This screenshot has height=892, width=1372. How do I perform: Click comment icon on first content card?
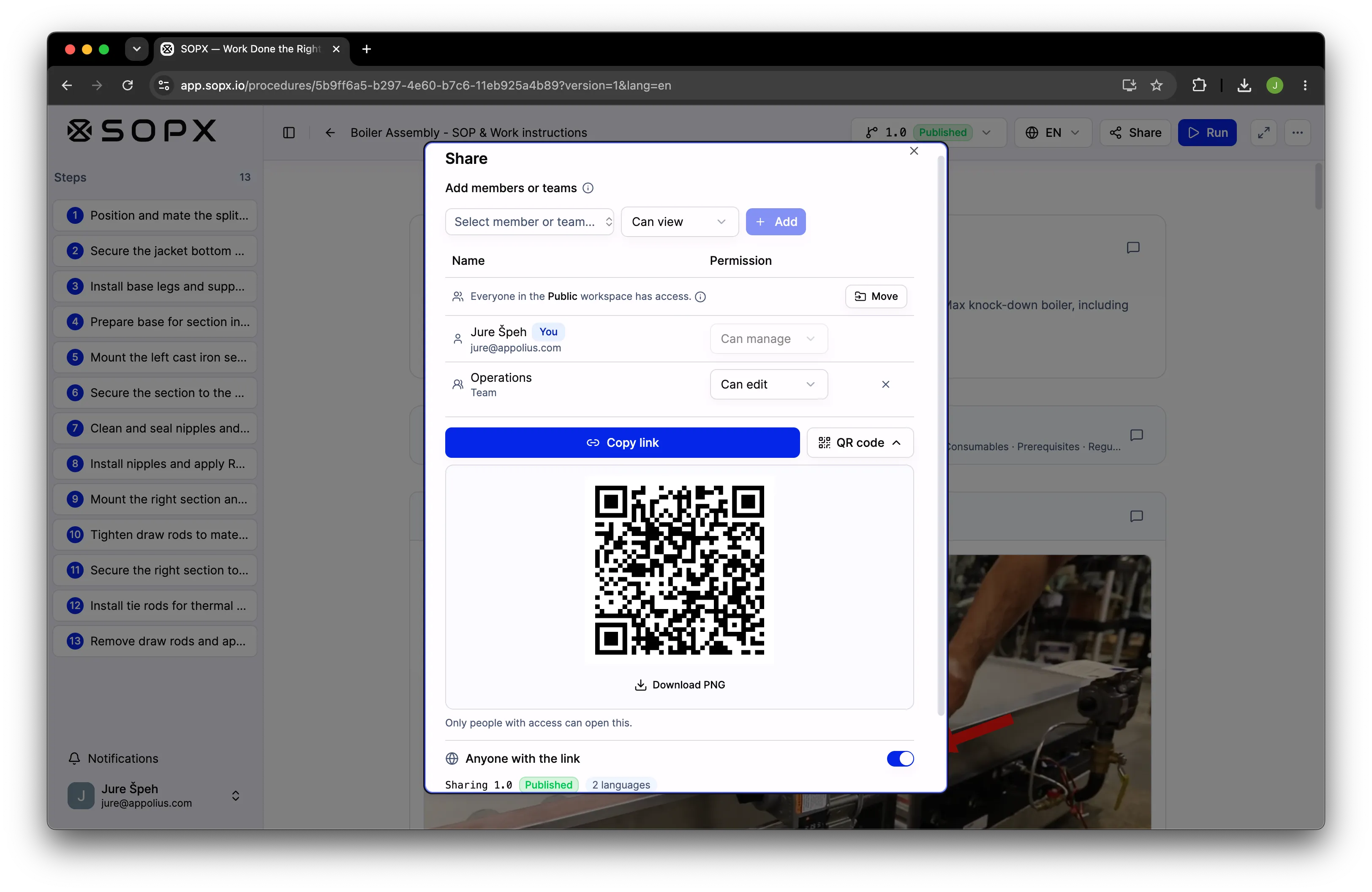click(1133, 248)
